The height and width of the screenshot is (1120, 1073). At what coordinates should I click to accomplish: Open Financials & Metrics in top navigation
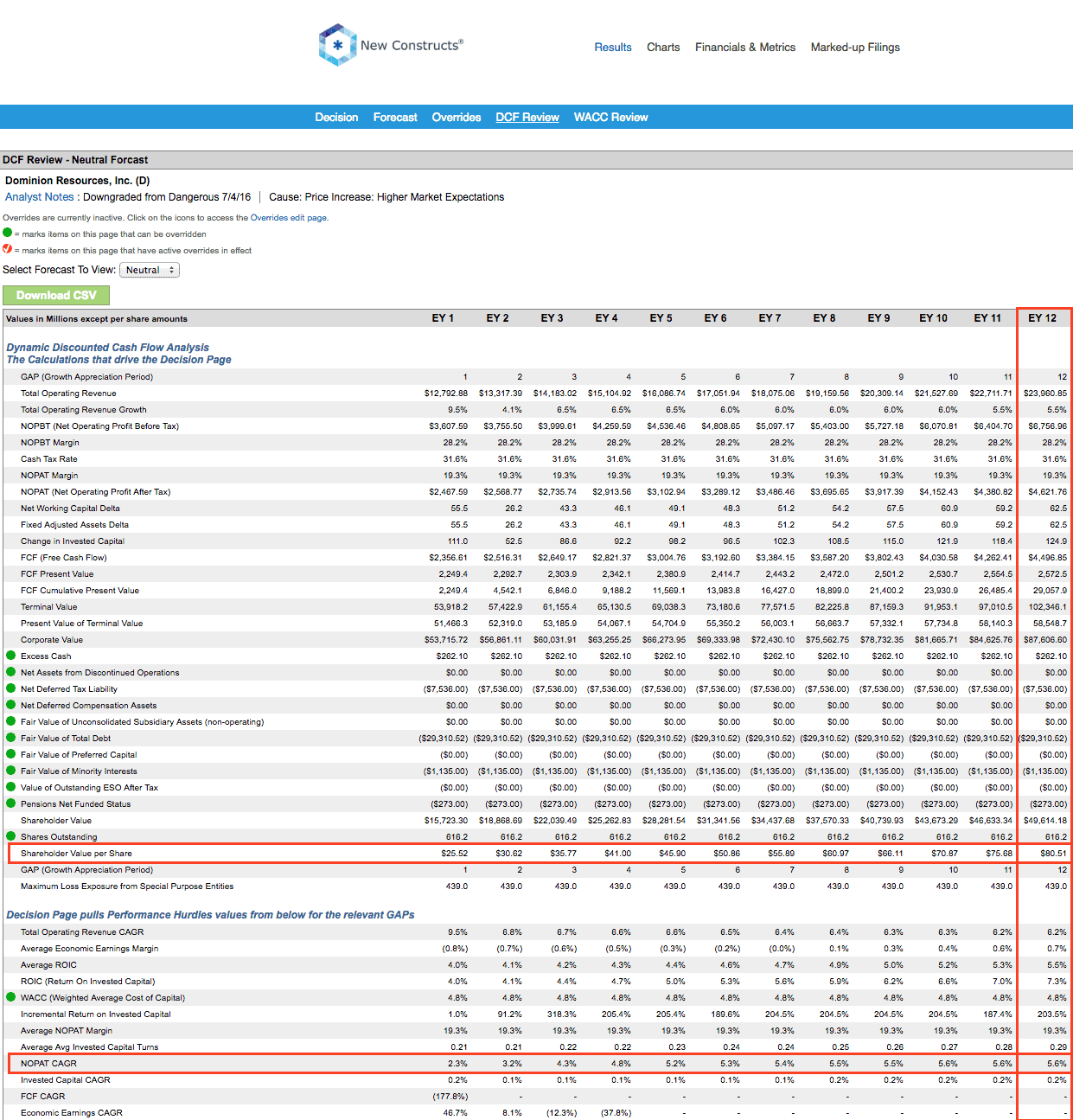(x=745, y=48)
